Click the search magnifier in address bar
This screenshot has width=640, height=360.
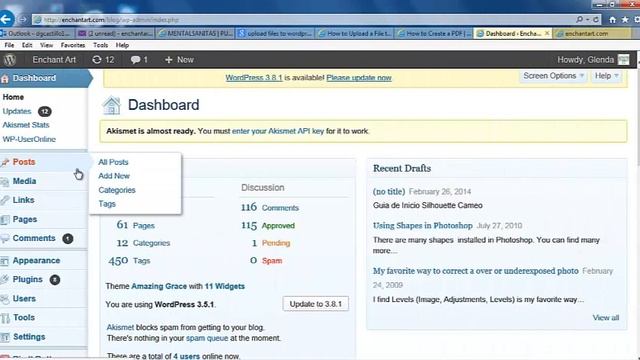click(x=579, y=19)
